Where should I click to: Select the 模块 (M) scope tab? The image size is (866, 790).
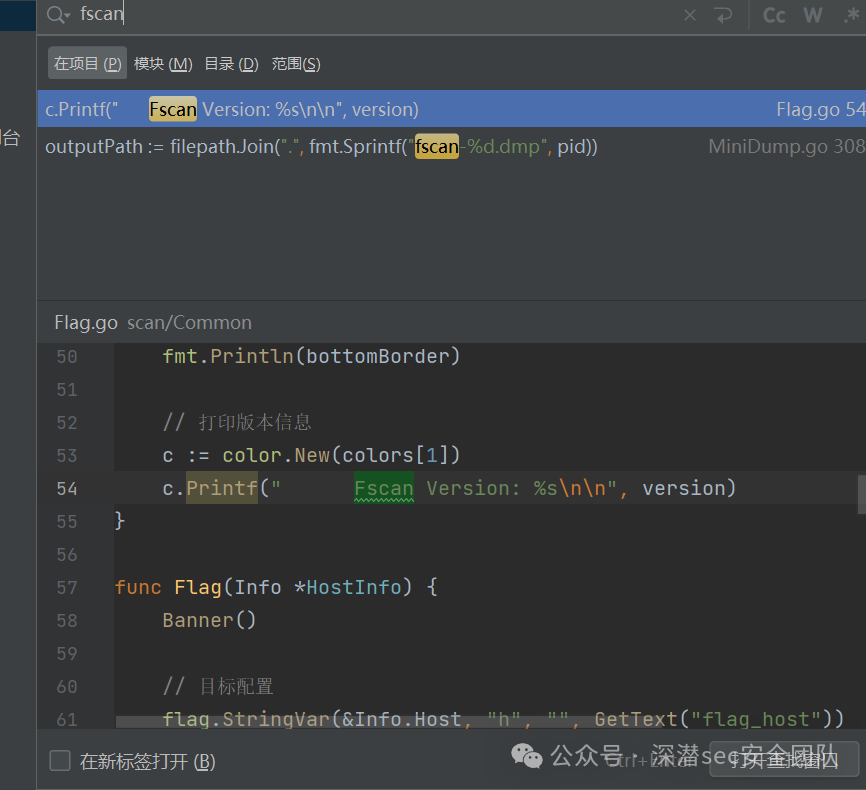point(163,64)
